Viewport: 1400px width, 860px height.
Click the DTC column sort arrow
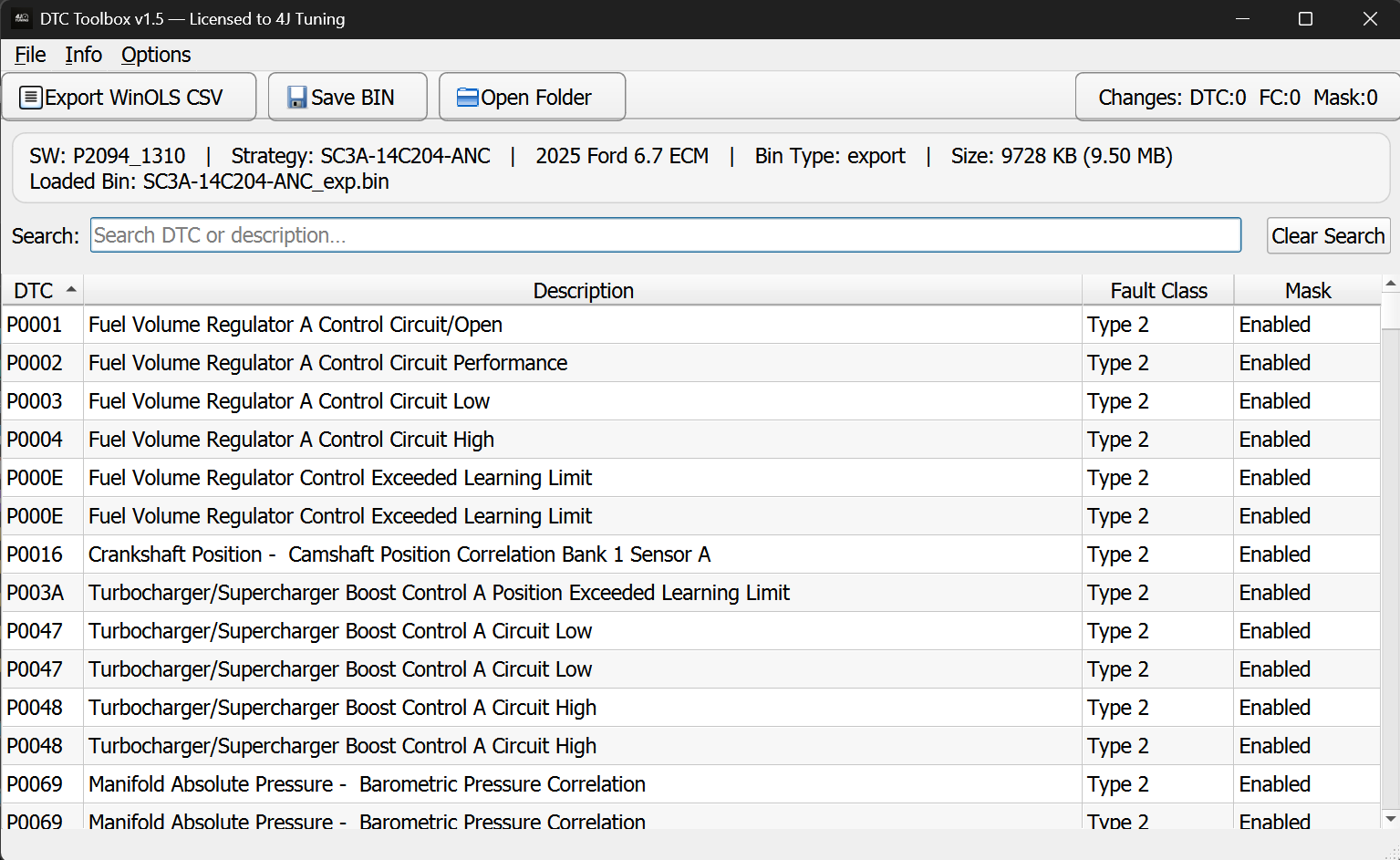pos(70,290)
